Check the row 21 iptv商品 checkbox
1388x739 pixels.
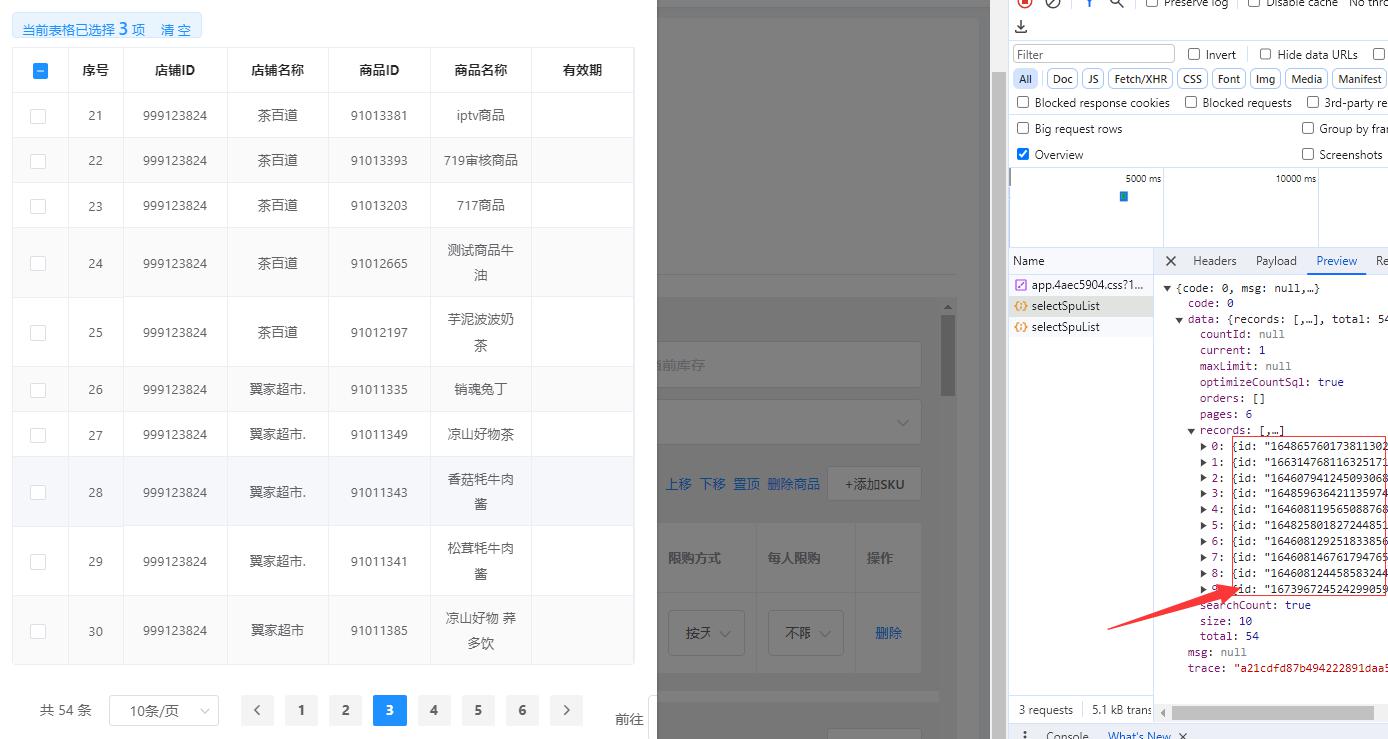point(38,116)
